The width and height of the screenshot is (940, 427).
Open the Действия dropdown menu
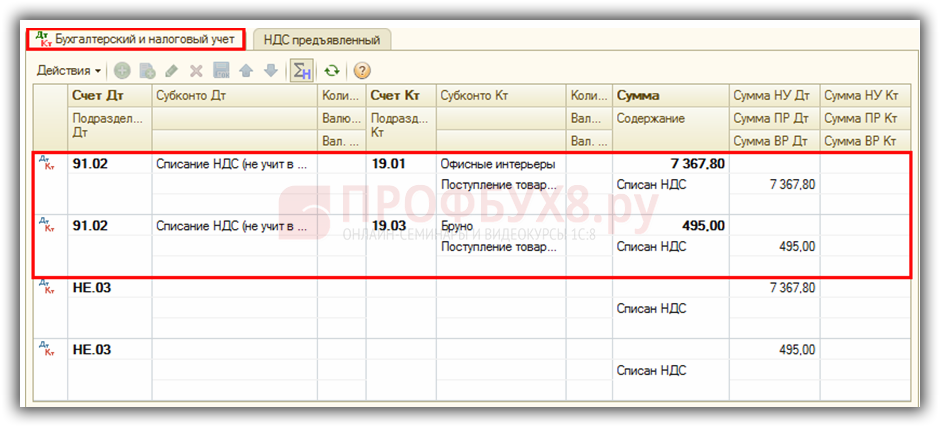[69, 71]
